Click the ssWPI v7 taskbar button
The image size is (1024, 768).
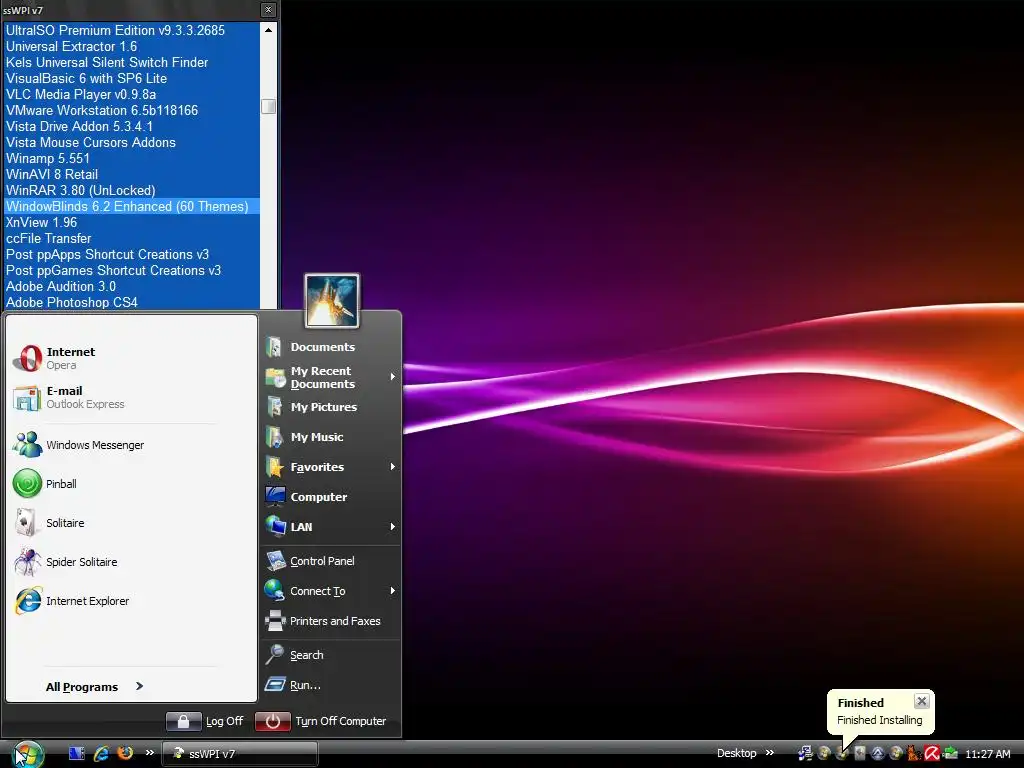240,754
